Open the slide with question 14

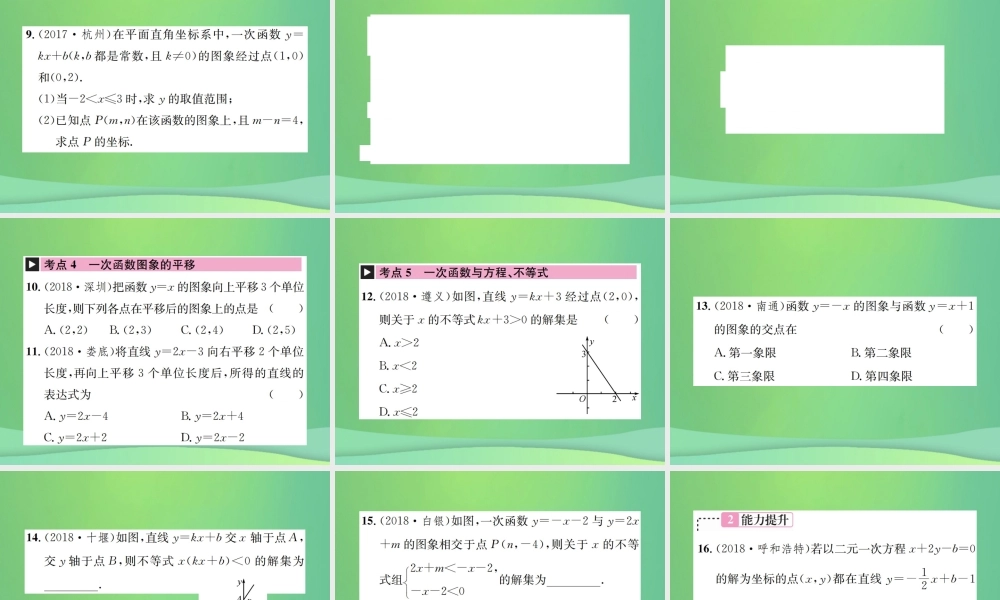(x=165, y=535)
